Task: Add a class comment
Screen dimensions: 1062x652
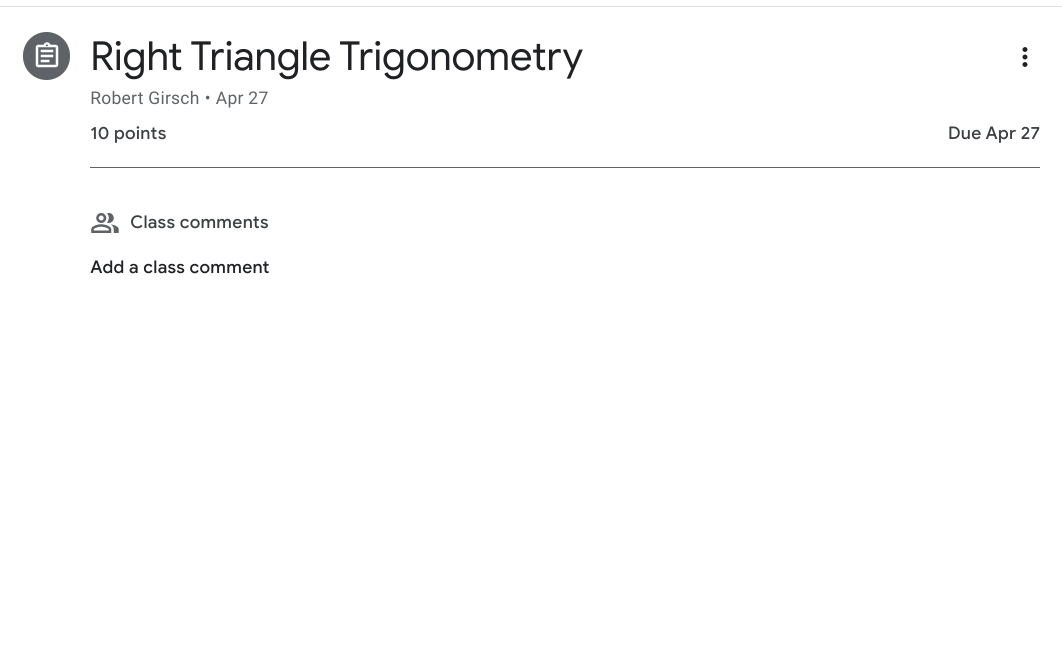Action: click(x=180, y=267)
